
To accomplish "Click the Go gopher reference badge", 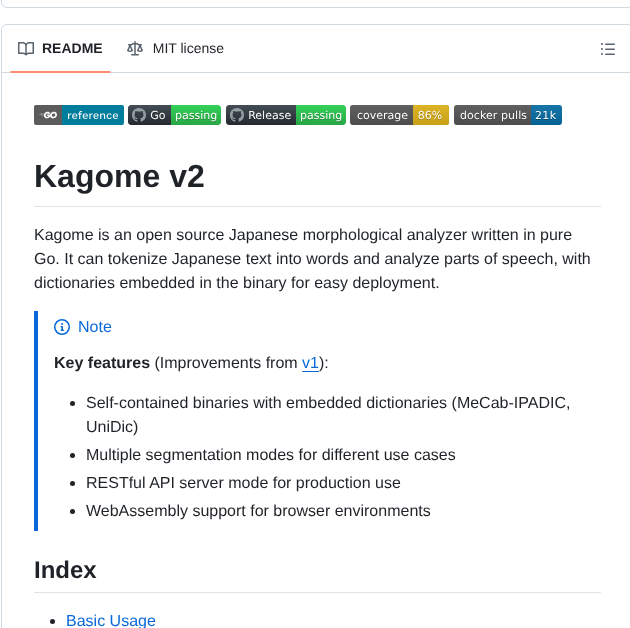I will [x=79, y=115].
